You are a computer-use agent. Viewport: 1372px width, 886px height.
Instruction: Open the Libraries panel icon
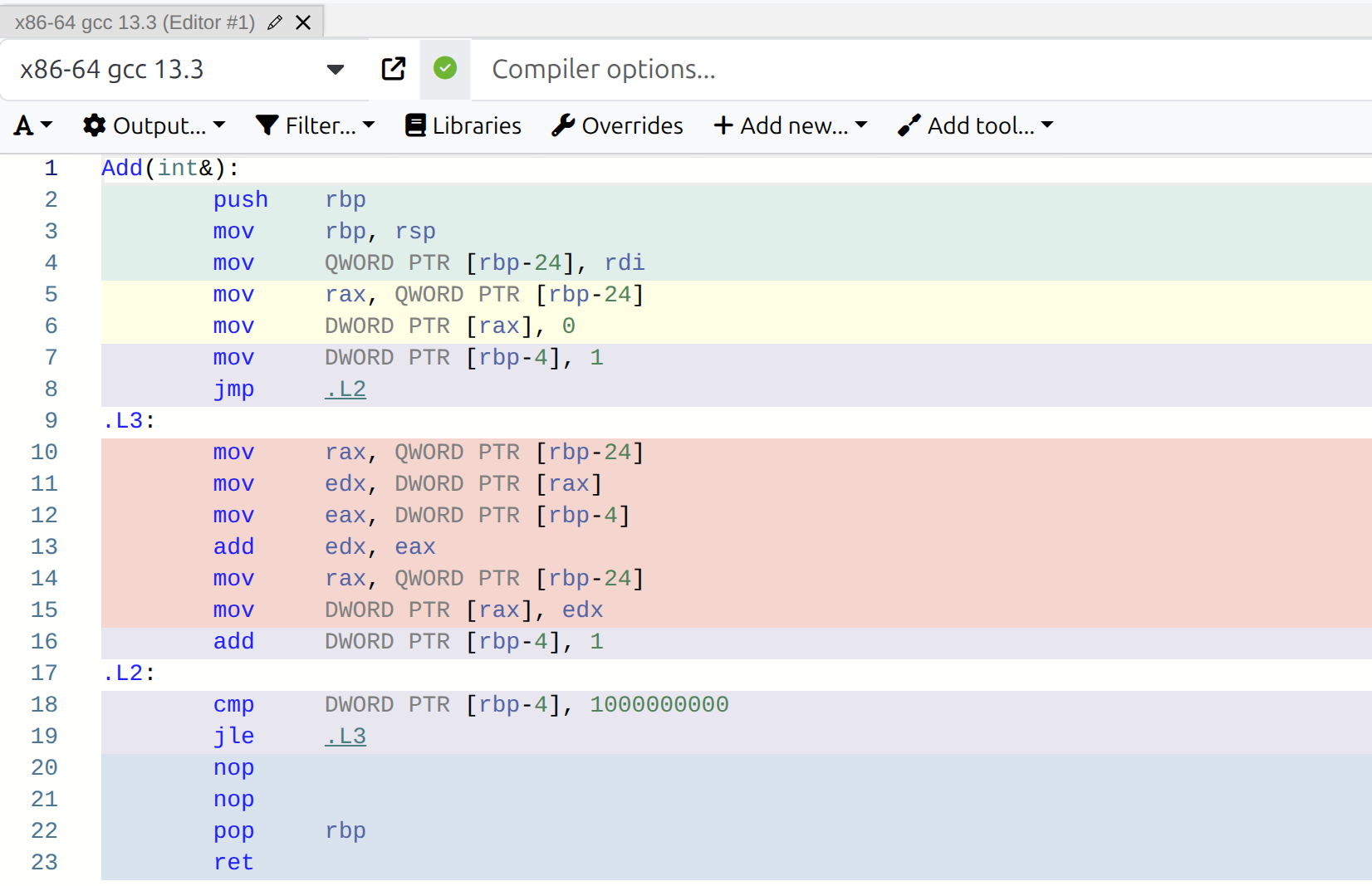415,125
